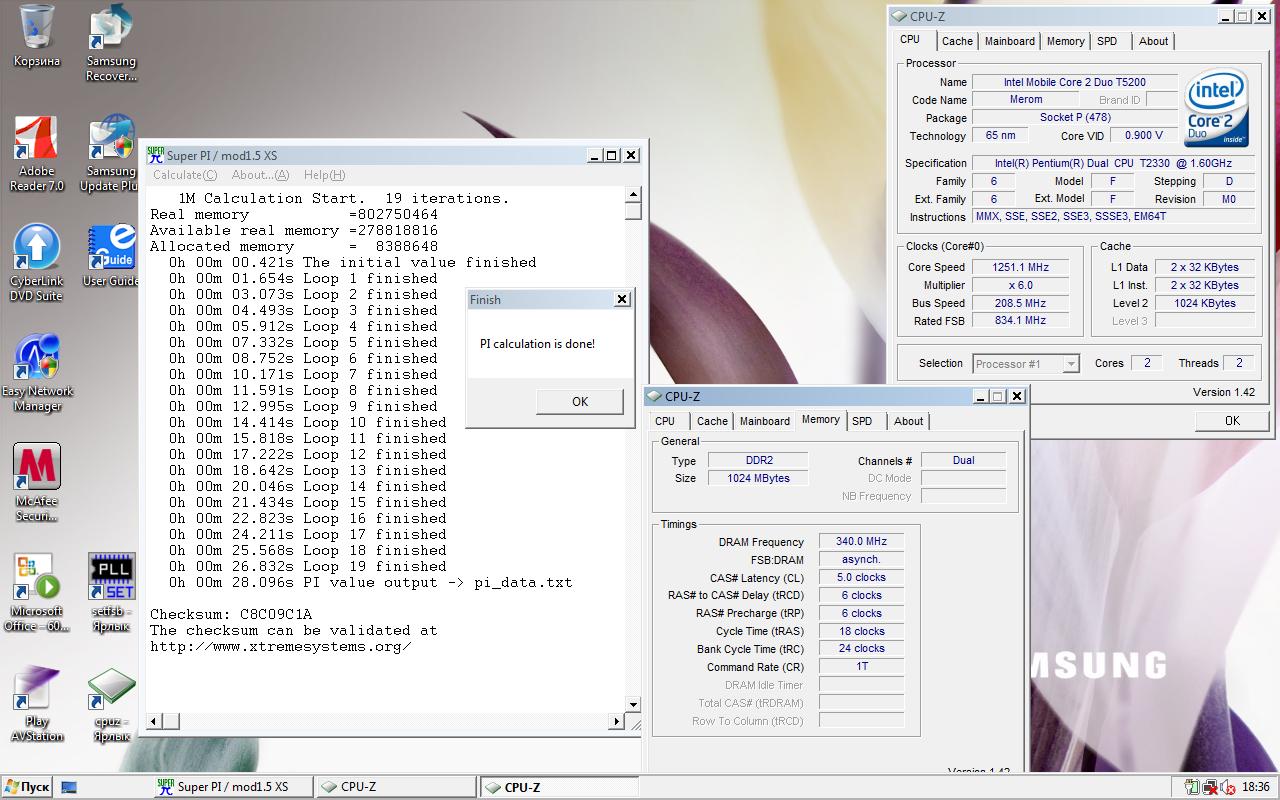The image size is (1280, 800).
Task: Select Cache tab in the Memory CPU-Z window
Action: (x=712, y=421)
